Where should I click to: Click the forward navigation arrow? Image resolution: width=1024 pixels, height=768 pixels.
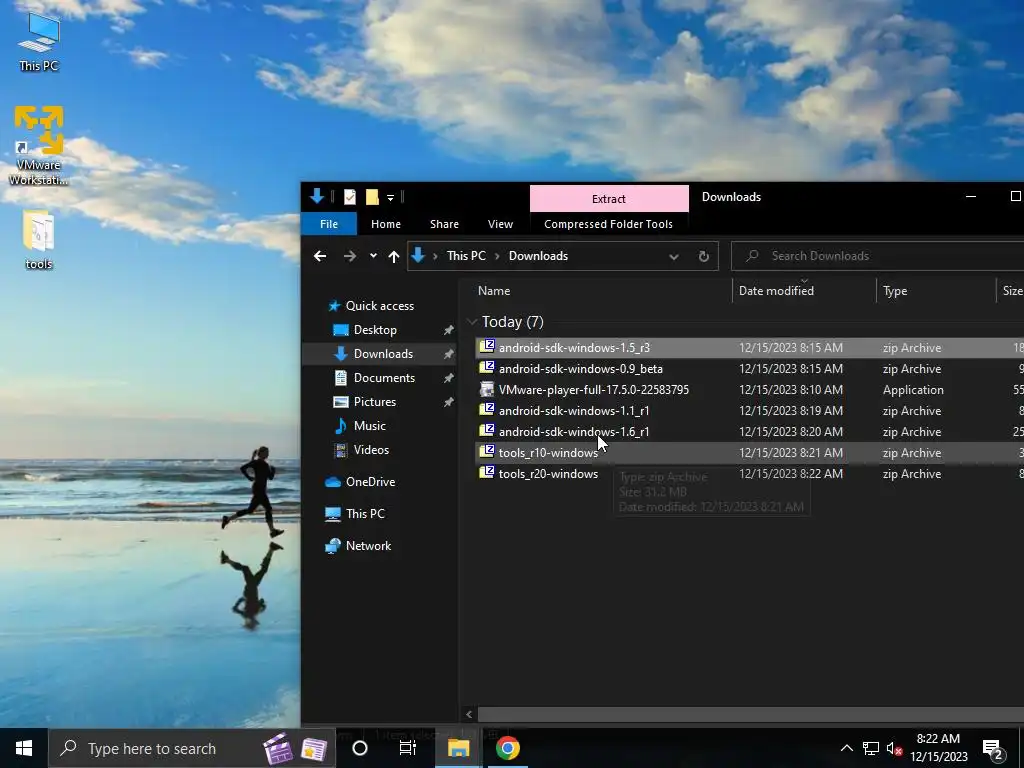pos(350,256)
